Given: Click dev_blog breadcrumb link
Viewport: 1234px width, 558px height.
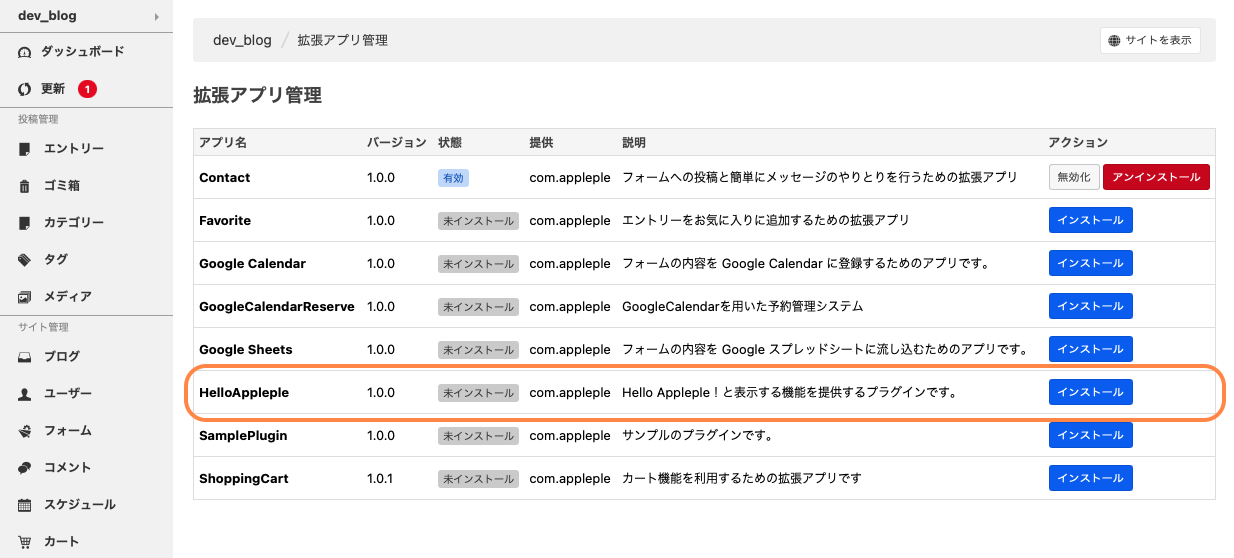Looking at the screenshot, I should [x=242, y=40].
